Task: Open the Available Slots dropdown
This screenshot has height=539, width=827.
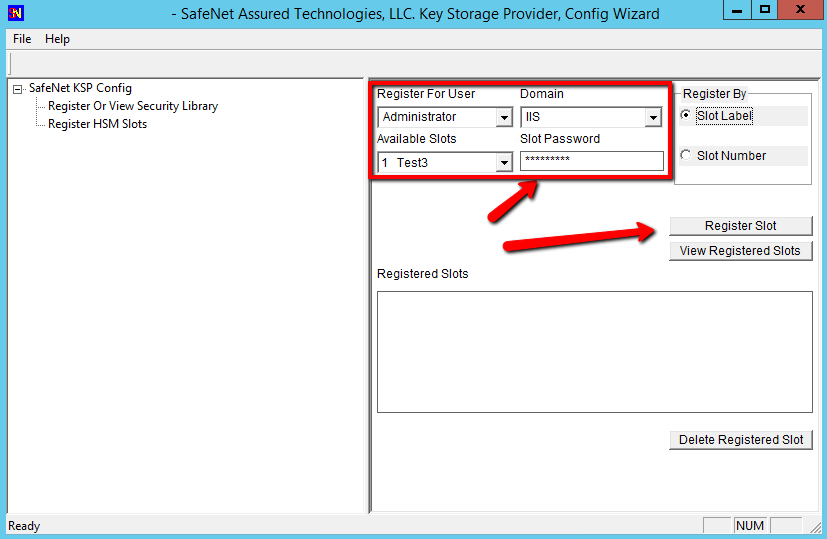Action: (x=504, y=162)
